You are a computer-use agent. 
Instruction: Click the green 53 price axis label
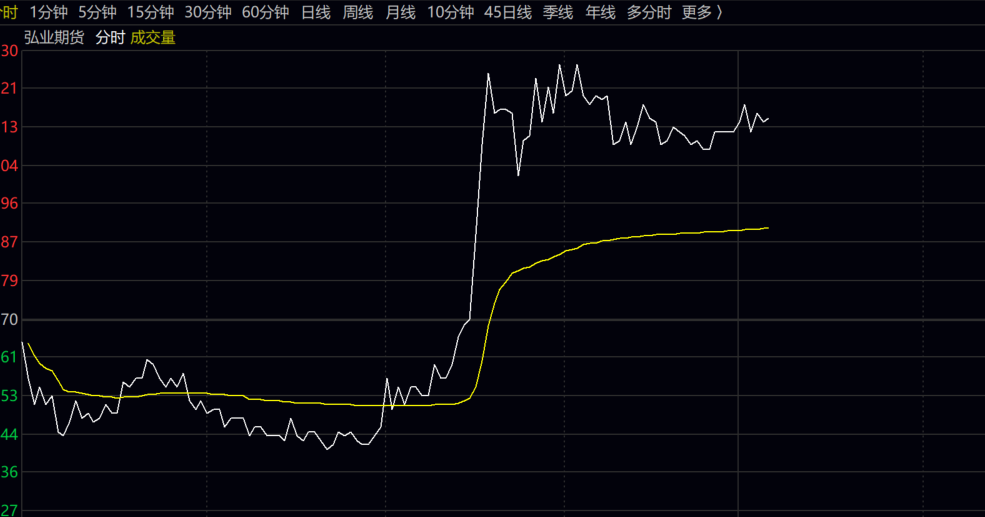click(x=9, y=396)
